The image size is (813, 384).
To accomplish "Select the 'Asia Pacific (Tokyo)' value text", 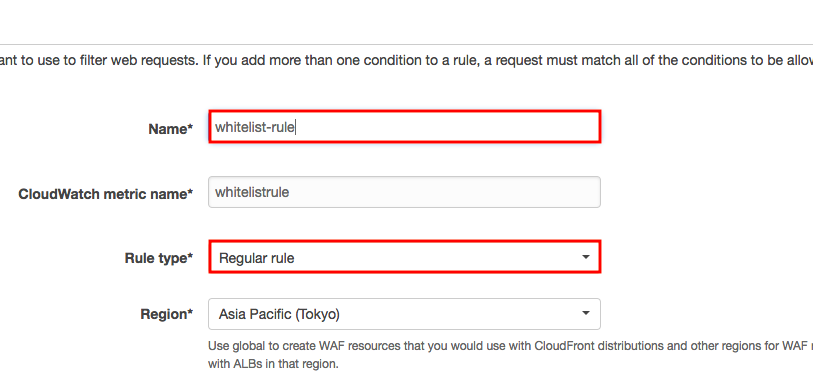I will coord(279,314).
